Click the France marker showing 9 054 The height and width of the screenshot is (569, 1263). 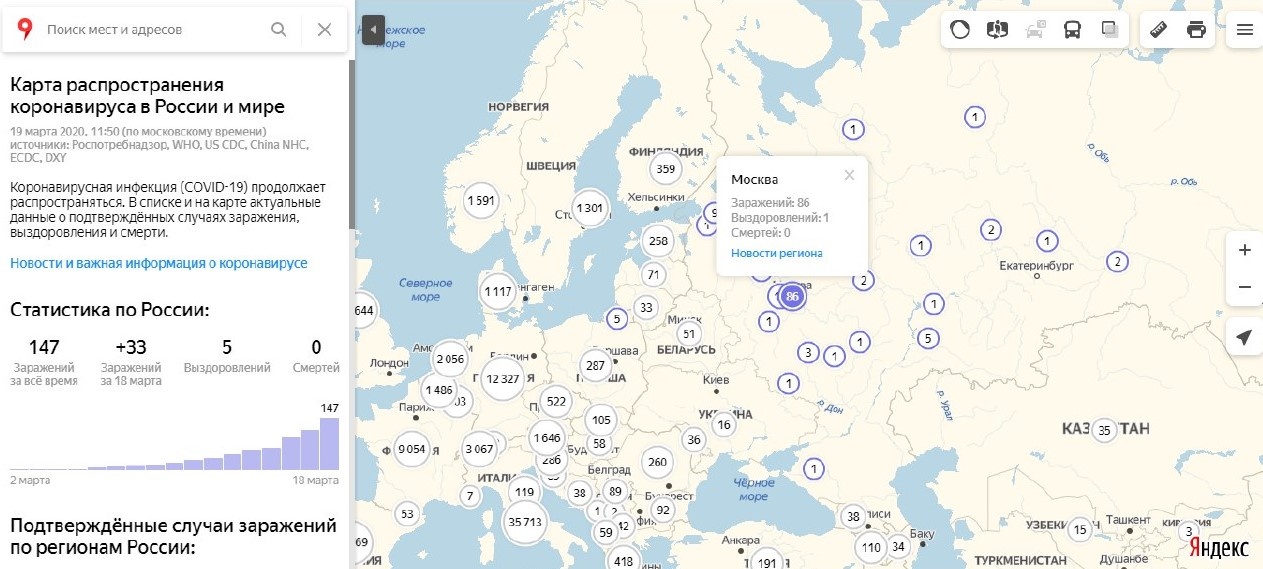click(412, 449)
